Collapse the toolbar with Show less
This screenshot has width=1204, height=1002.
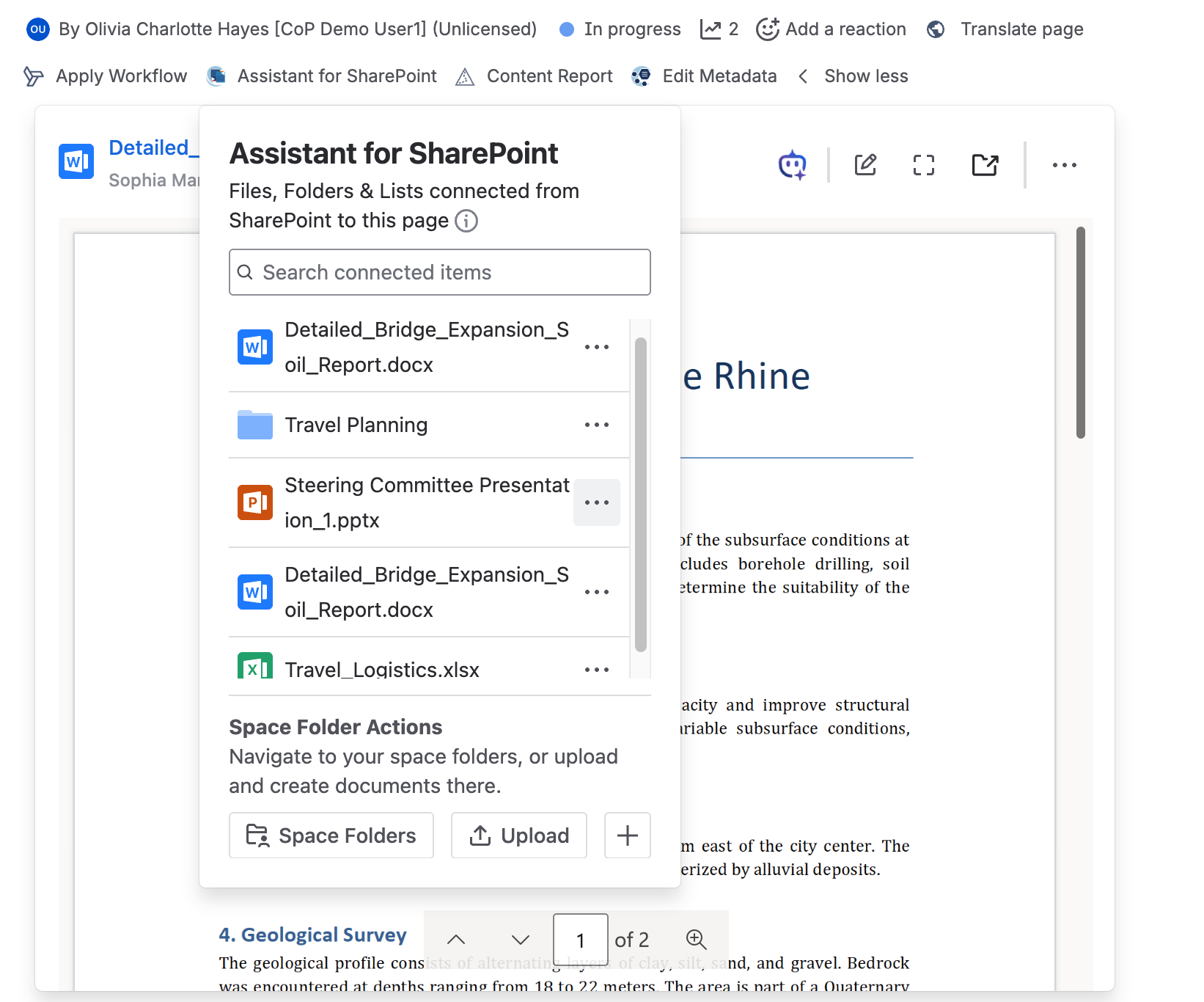point(853,76)
